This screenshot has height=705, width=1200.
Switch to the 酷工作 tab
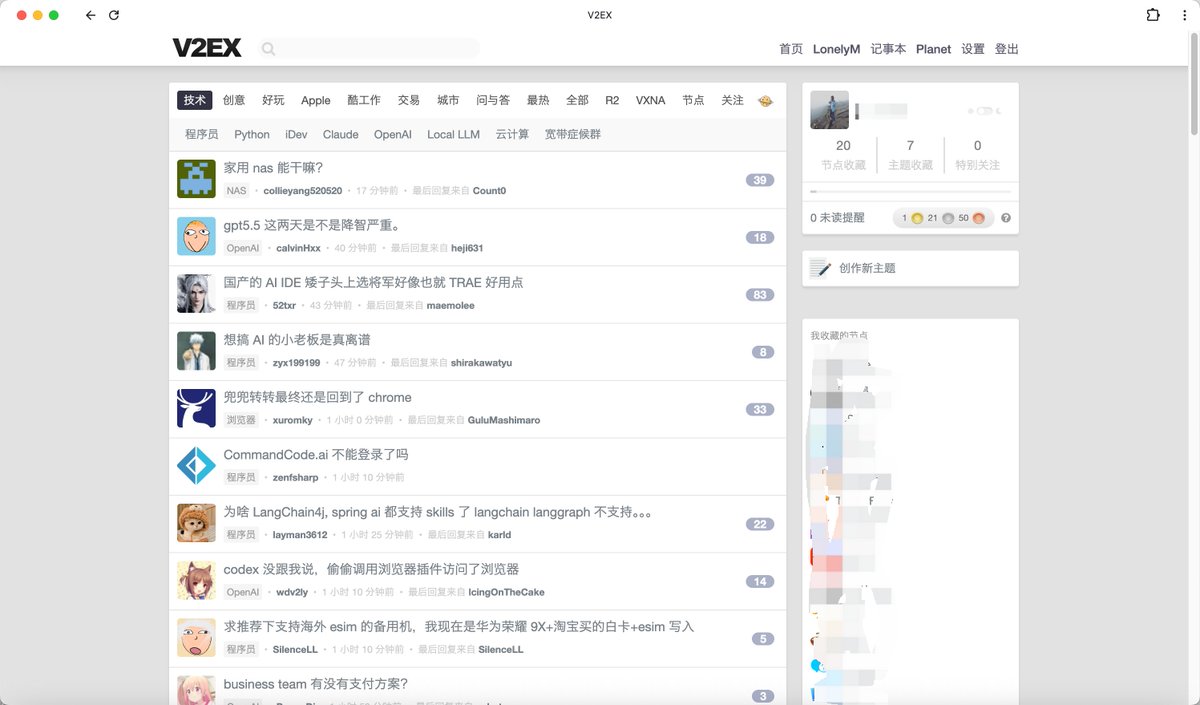(x=364, y=100)
